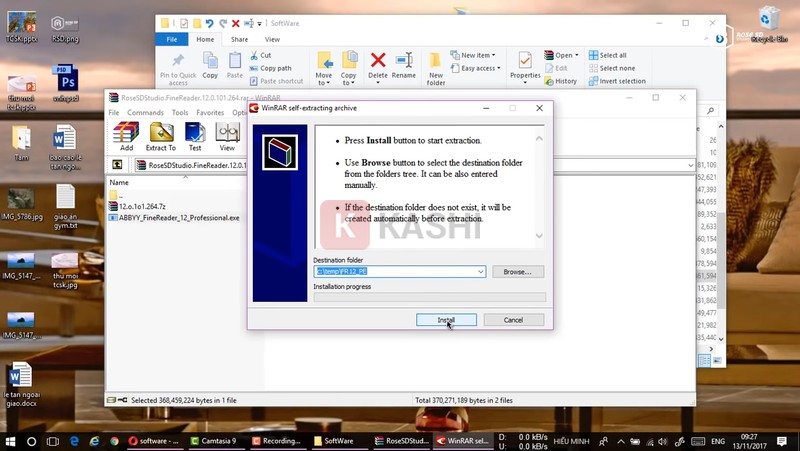This screenshot has width=800, height=451.
Task: Expand the destination folder dropdown arrow
Action: (x=480, y=272)
